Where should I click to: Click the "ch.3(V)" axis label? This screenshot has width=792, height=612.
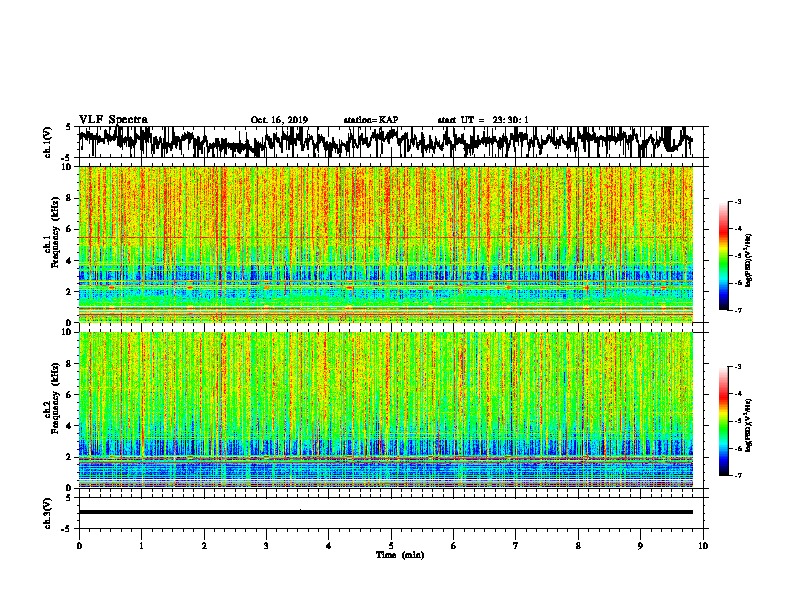click(x=47, y=513)
